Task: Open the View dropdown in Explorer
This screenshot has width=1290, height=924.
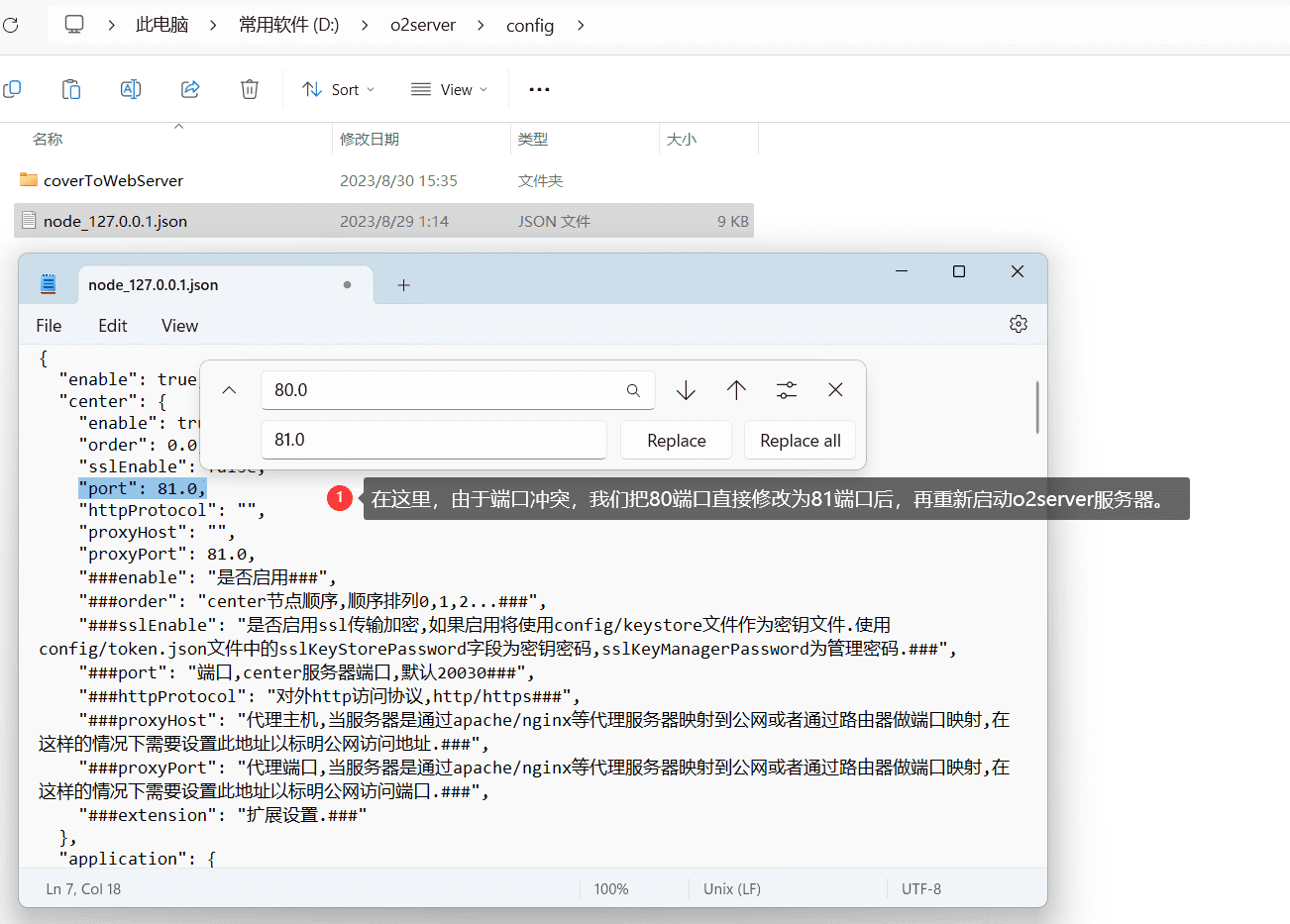Action: coord(450,89)
